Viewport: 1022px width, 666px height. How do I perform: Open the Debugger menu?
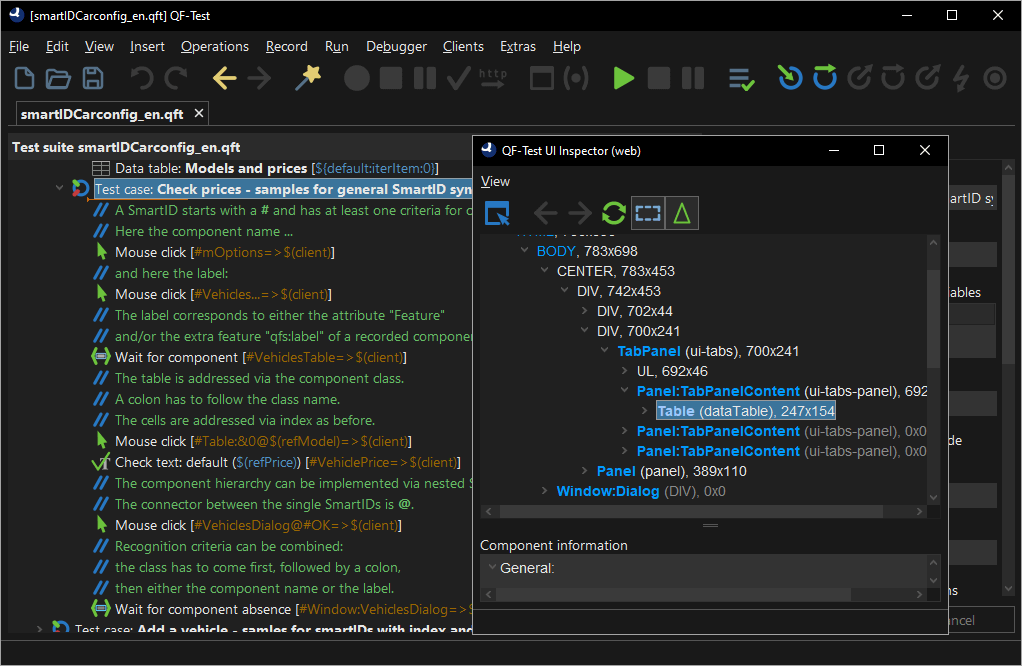[x=396, y=46]
